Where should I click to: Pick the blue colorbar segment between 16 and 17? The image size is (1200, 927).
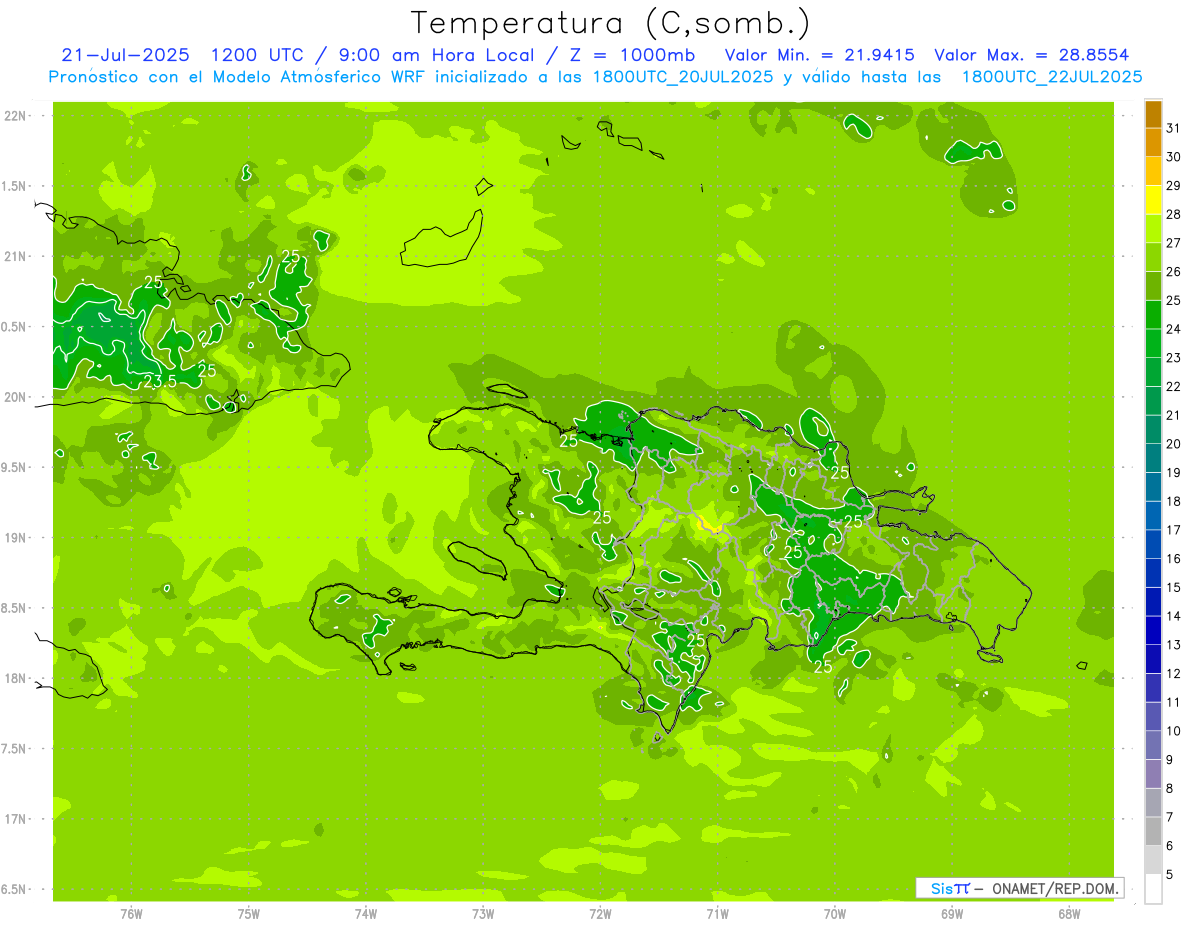pyautogui.click(x=1153, y=544)
